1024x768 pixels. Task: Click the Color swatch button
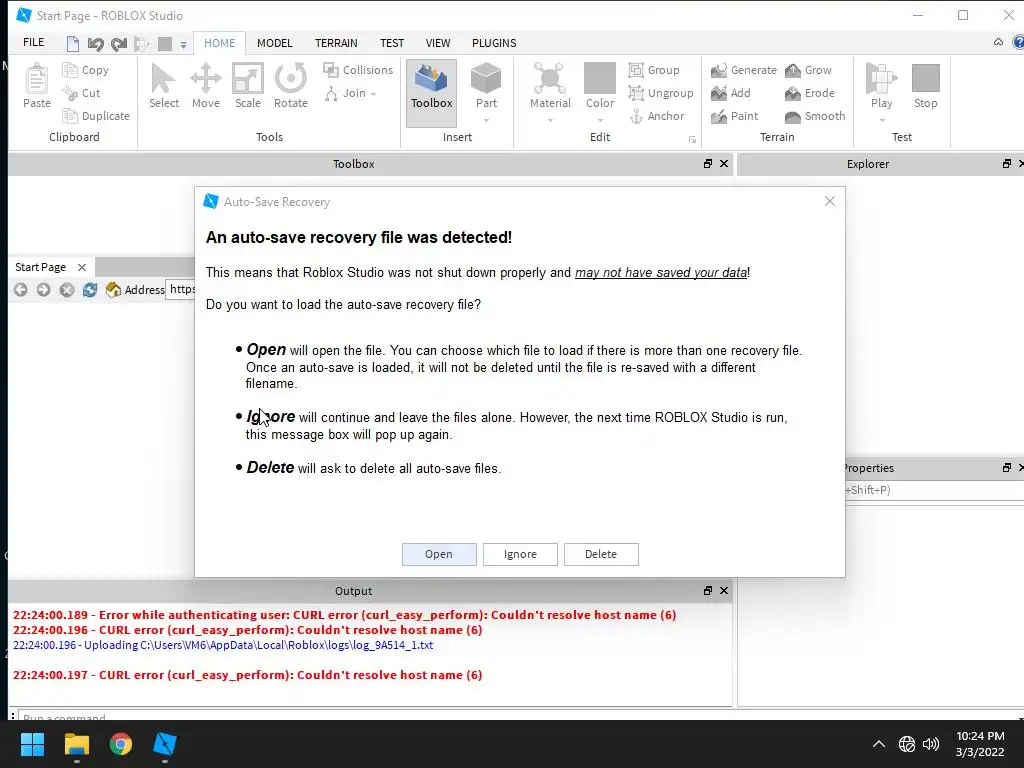pos(600,78)
